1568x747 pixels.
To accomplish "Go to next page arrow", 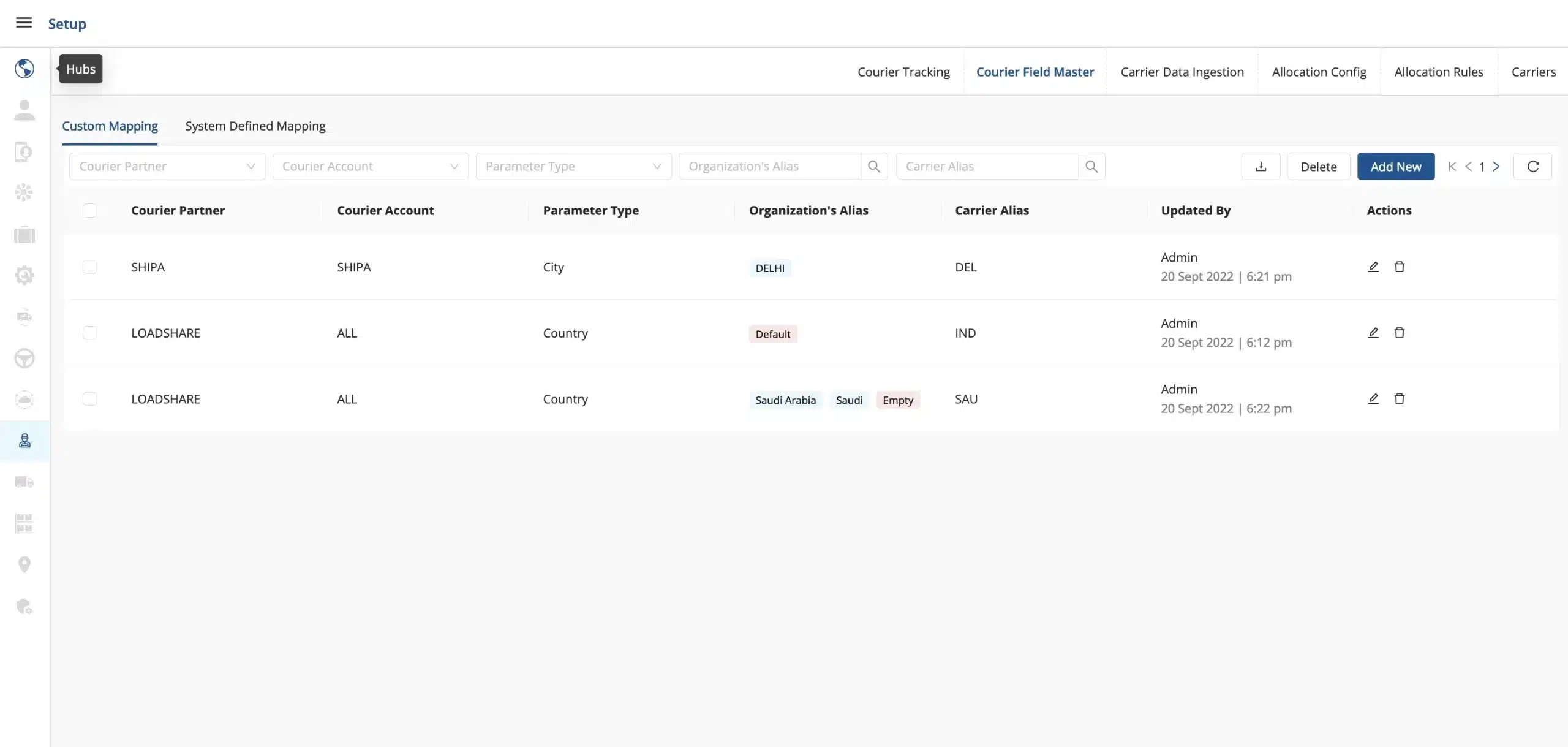I will [x=1496, y=166].
